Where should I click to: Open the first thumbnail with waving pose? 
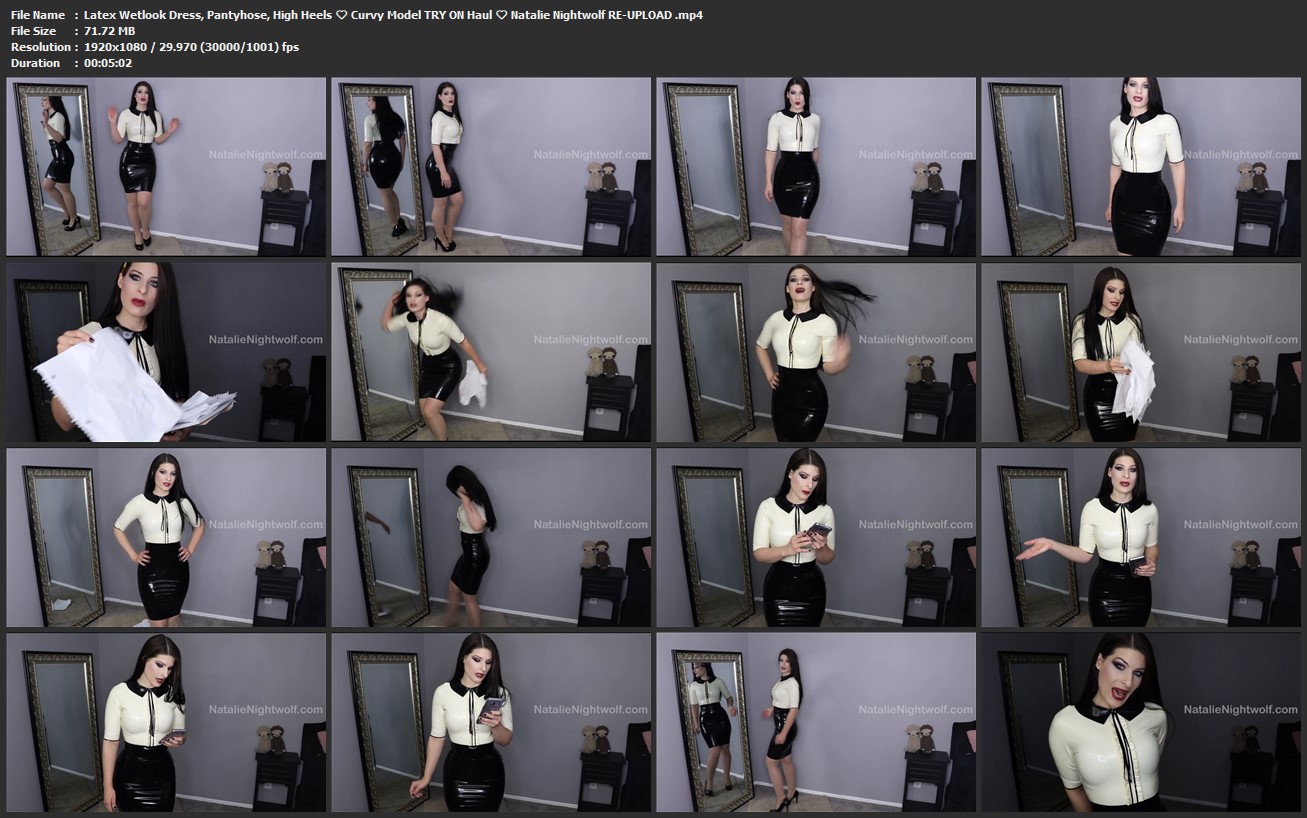click(166, 167)
